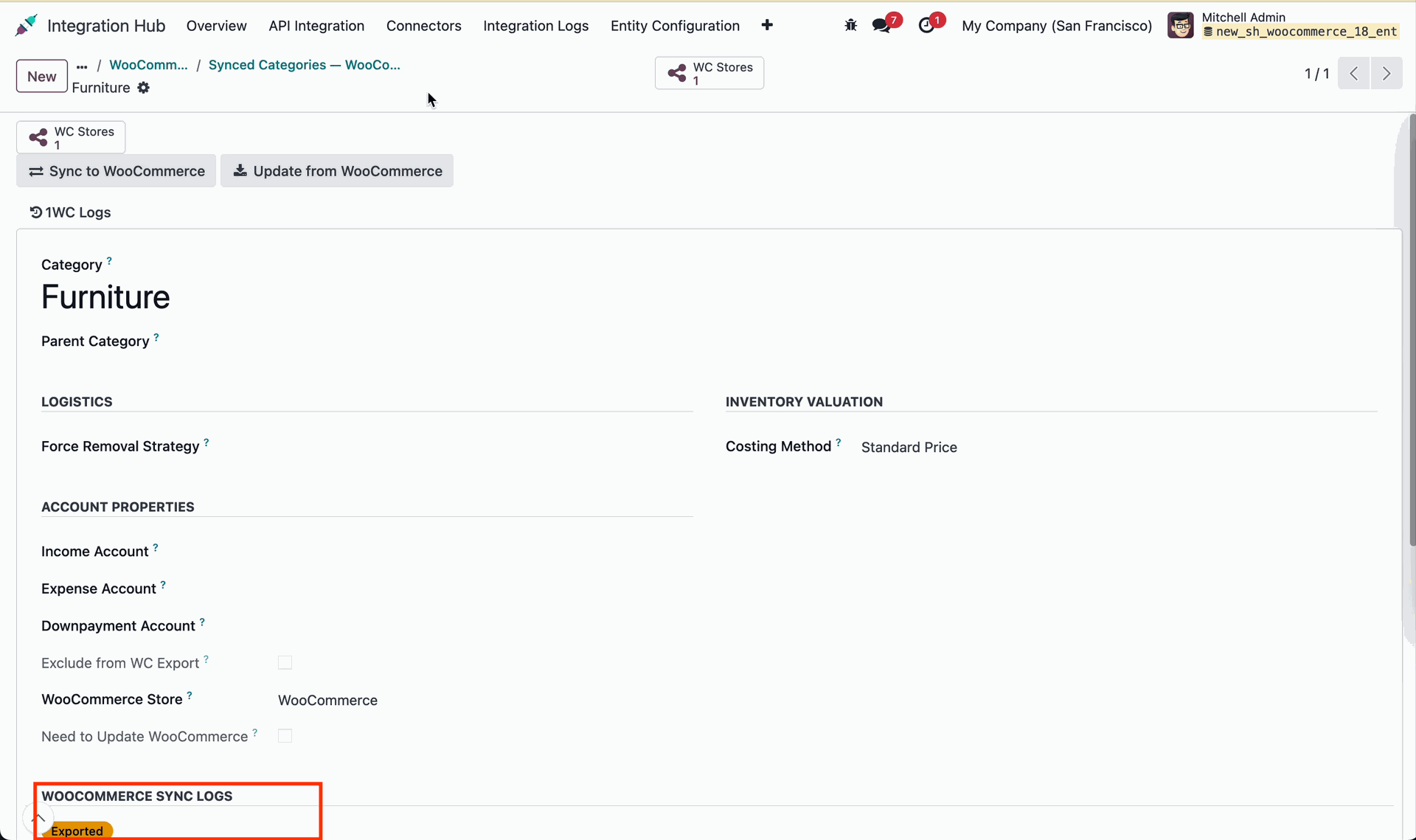Click the Parent Category help question mark
Image resolution: width=1416 pixels, height=840 pixels.
point(156,337)
